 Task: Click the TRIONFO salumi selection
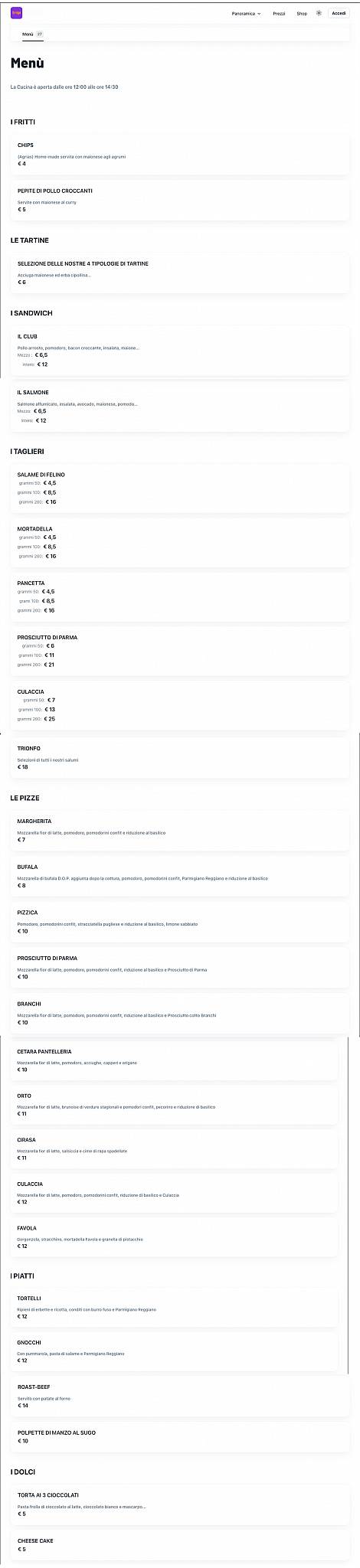coord(180,758)
